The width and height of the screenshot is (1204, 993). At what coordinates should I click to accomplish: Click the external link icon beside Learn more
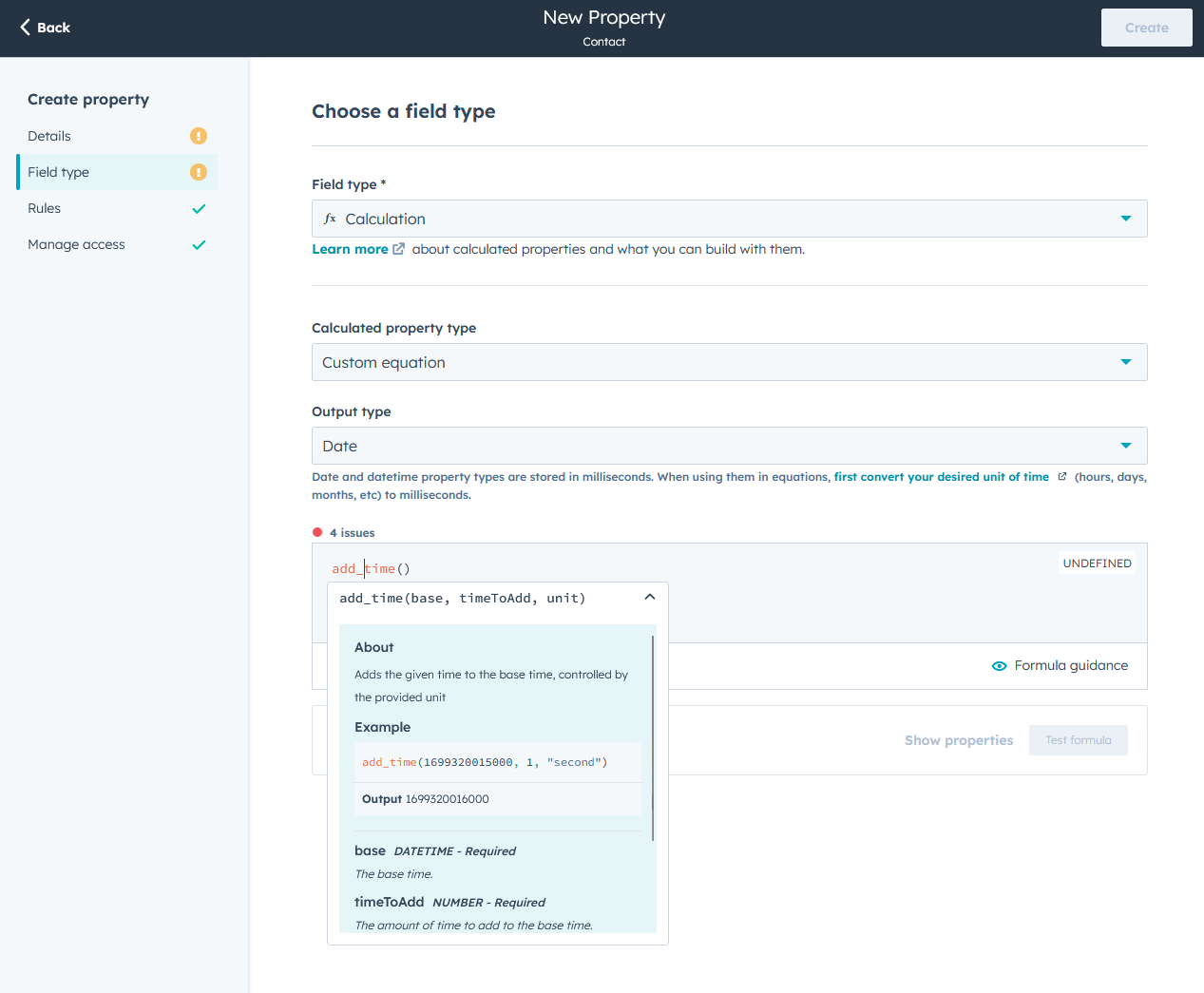(395, 248)
